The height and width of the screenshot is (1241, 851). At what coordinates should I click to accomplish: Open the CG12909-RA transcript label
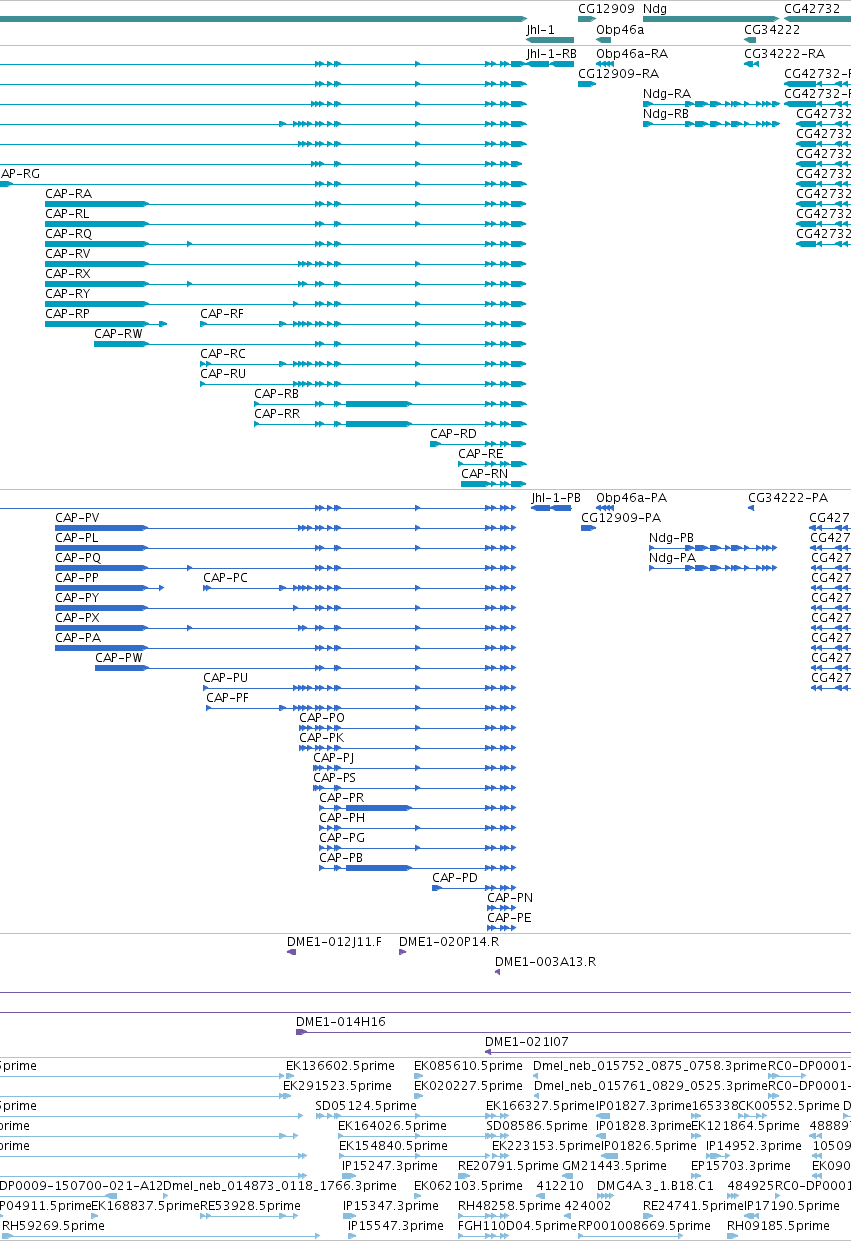[x=618, y=74]
